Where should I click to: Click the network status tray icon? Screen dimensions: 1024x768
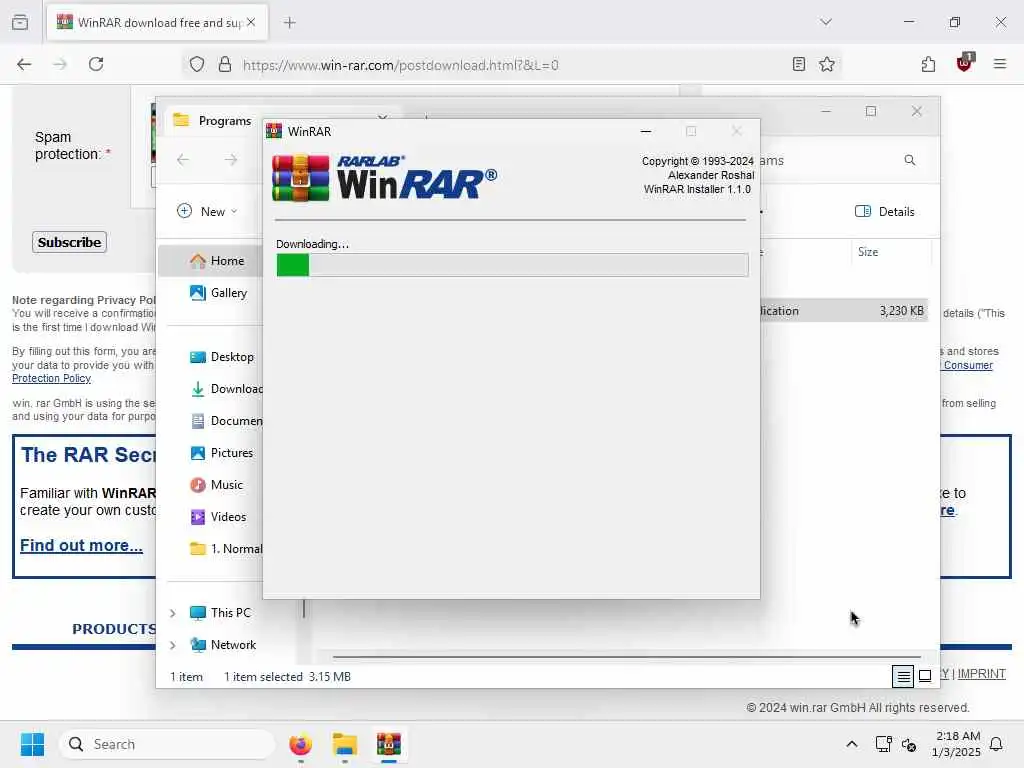(883, 744)
